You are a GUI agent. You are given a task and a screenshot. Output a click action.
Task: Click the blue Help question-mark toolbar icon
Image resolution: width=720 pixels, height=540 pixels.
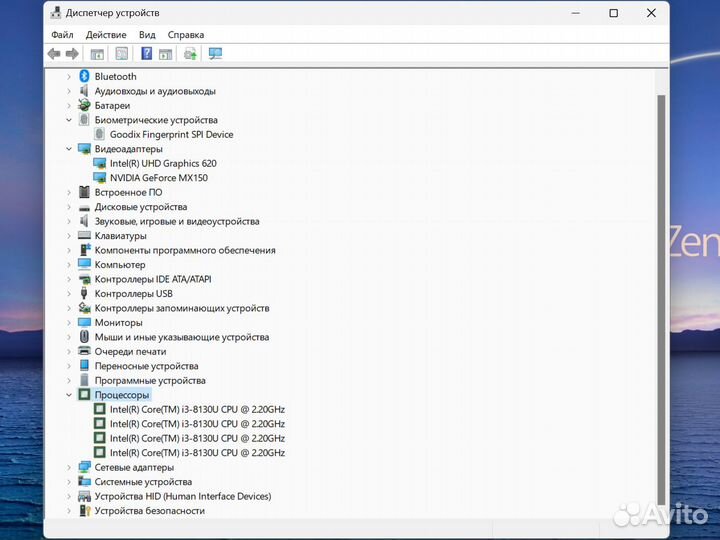(x=146, y=54)
